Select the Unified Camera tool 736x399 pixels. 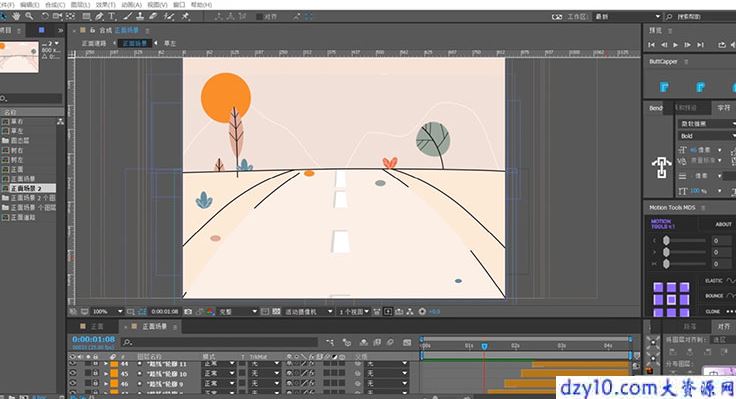point(57,16)
